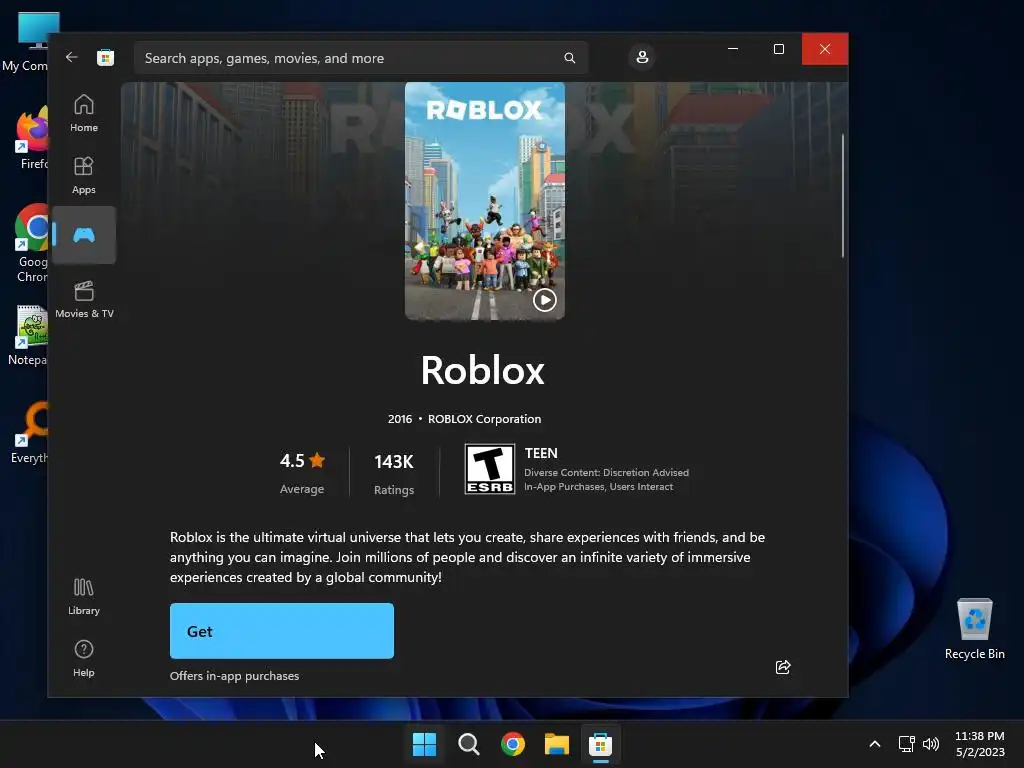Image resolution: width=1024 pixels, height=768 pixels.
Task: Share Roblox using the share icon
Action: click(x=783, y=667)
